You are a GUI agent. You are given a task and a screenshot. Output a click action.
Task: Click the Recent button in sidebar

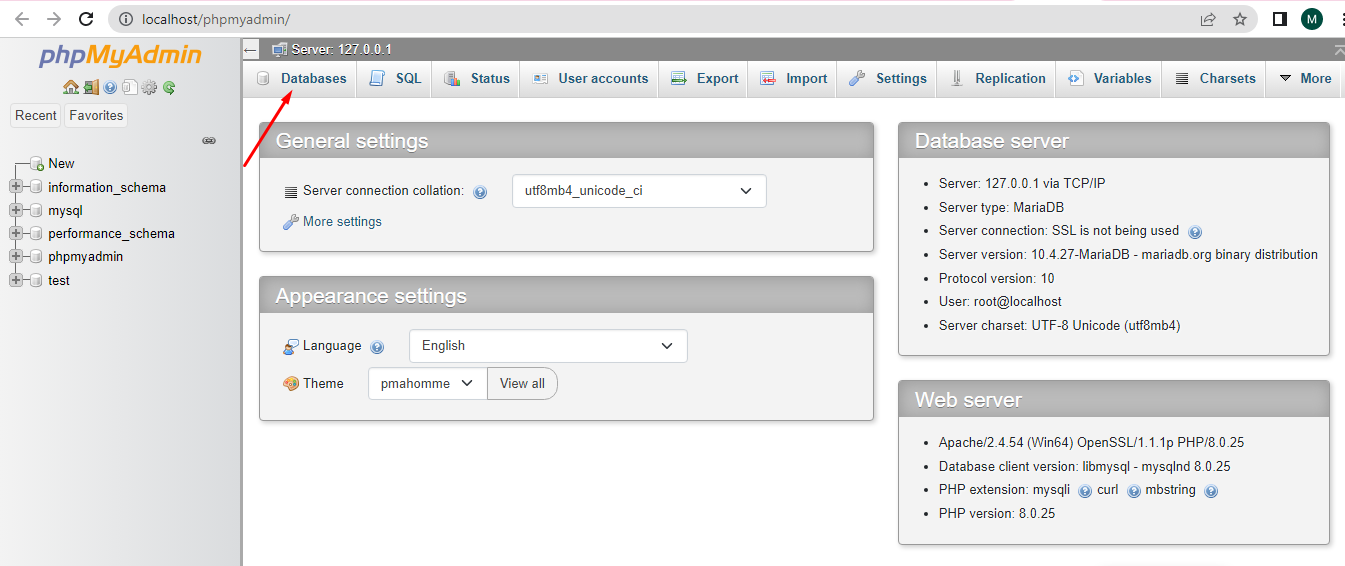pos(35,116)
